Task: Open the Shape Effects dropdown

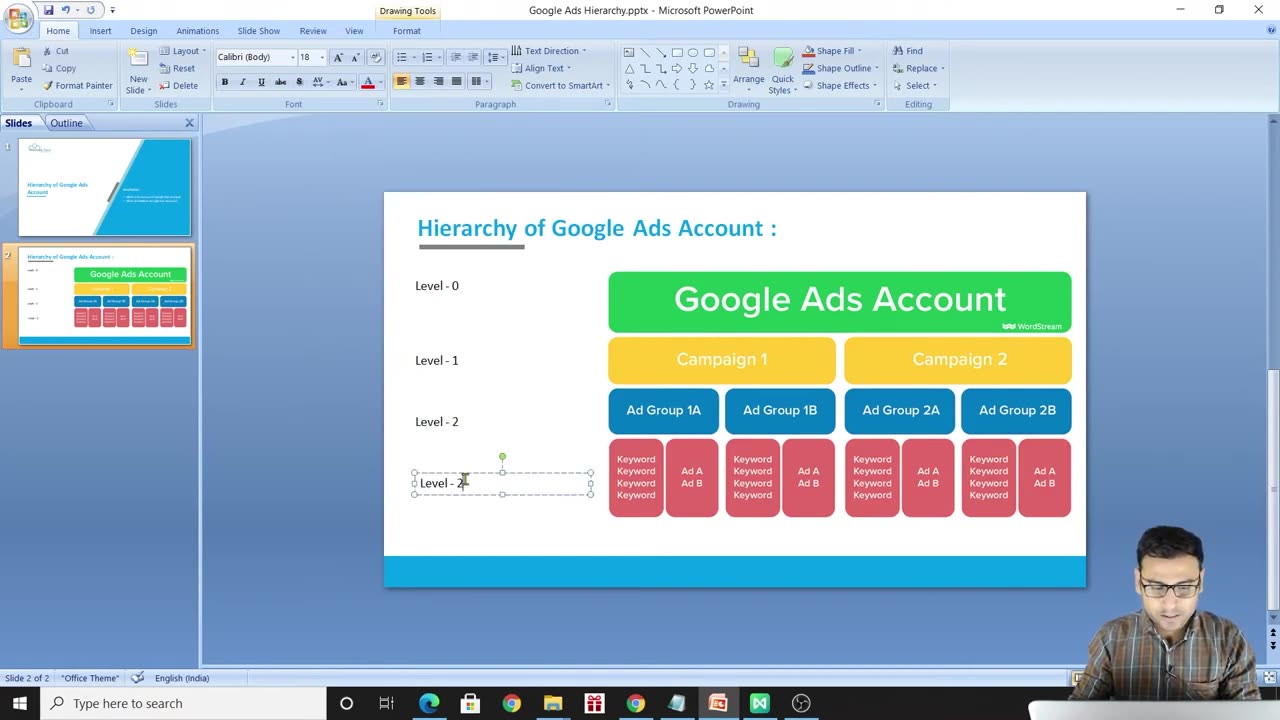Action: pos(839,85)
